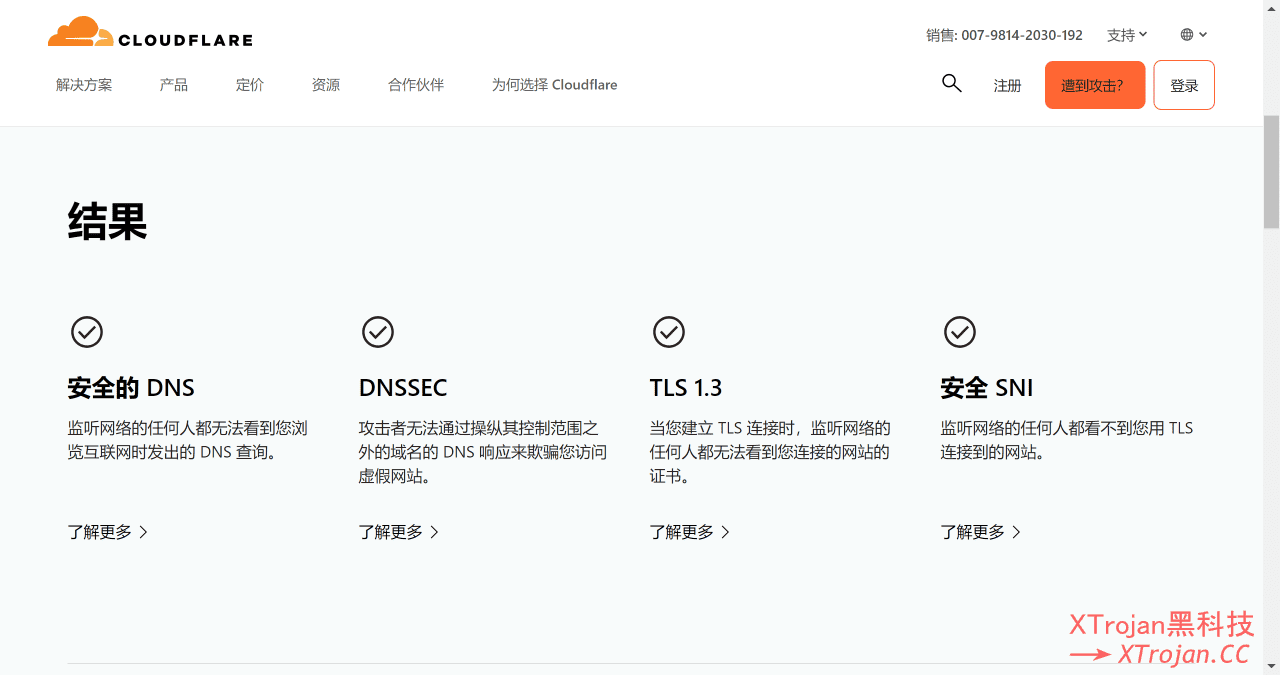1280x675 pixels.
Task: Expand the 支持 support dropdown
Action: pyautogui.click(x=1127, y=35)
